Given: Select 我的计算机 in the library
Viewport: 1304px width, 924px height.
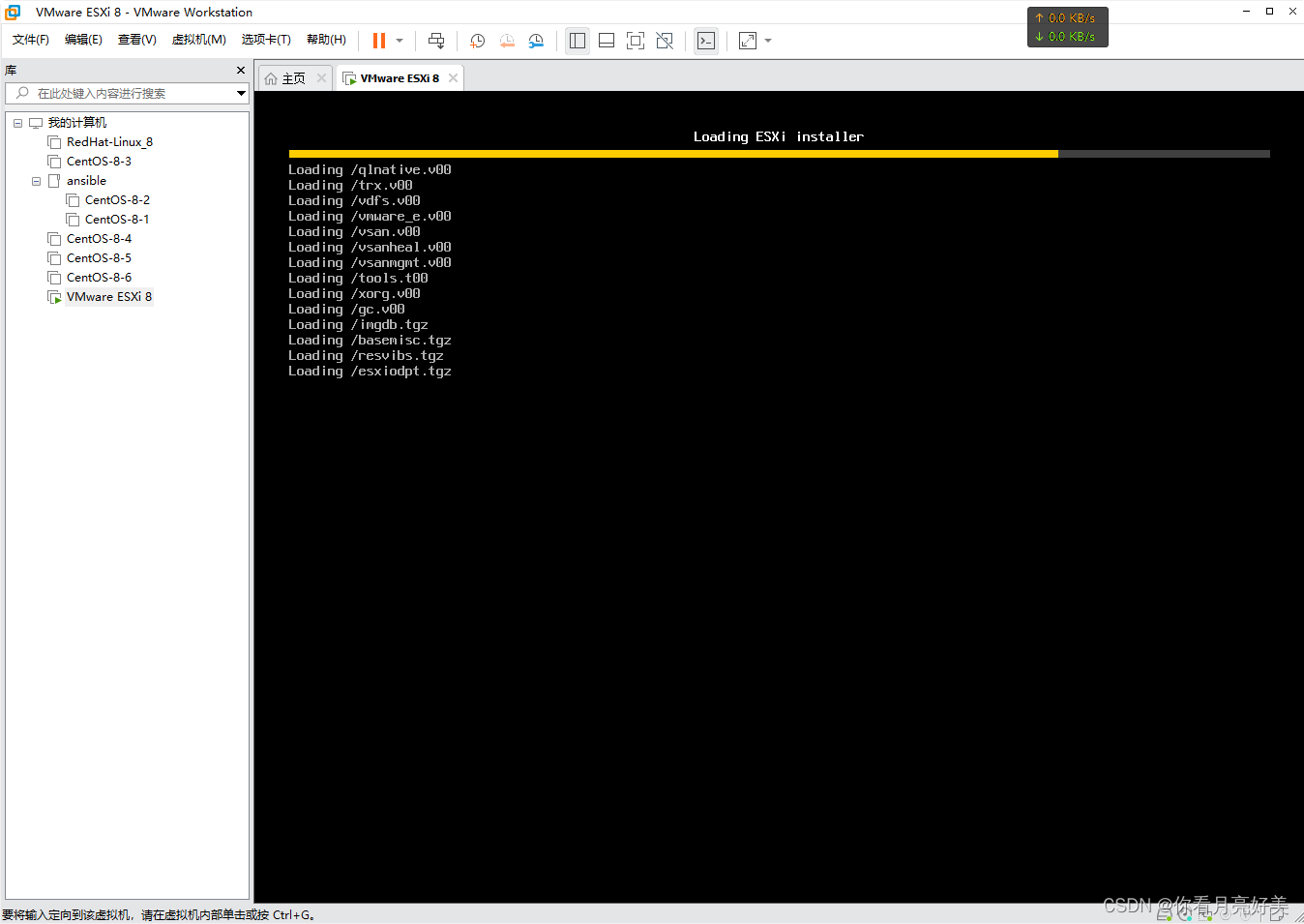Looking at the screenshot, I should [x=77, y=123].
